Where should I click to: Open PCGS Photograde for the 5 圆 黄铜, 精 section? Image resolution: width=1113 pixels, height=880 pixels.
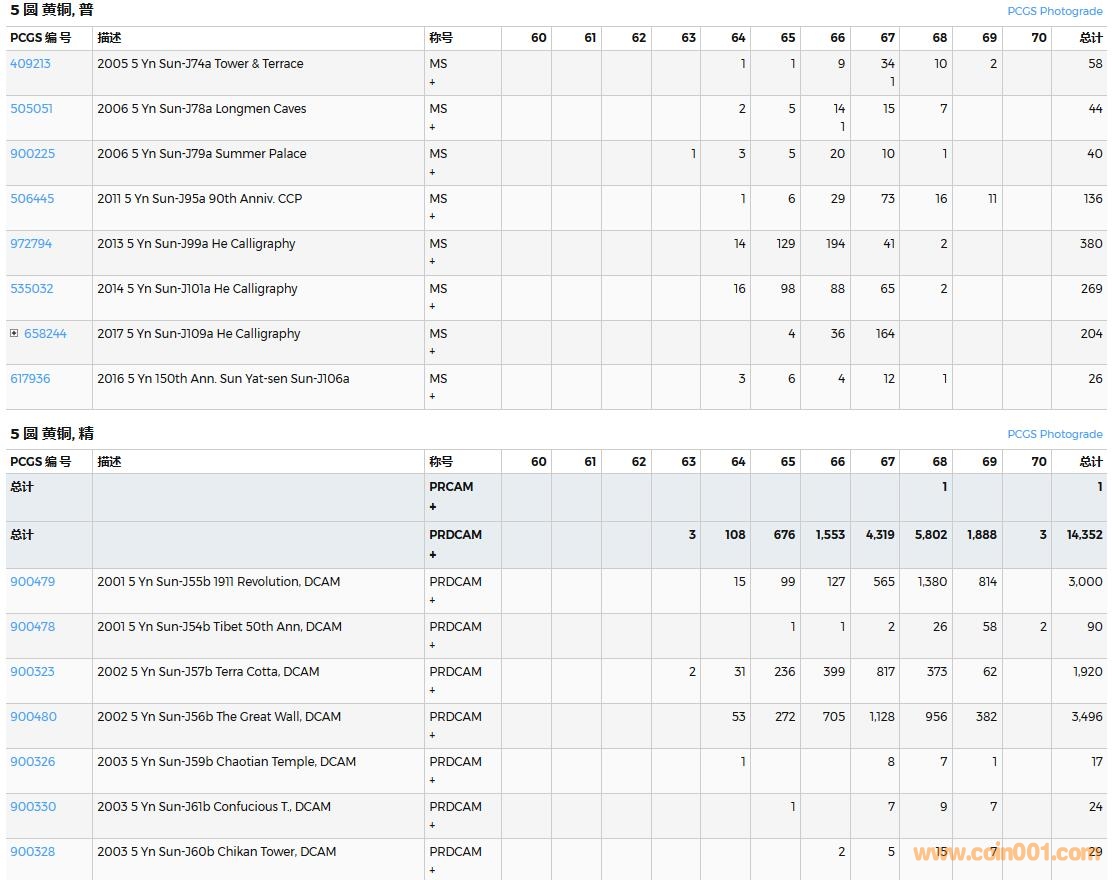[1054, 435]
